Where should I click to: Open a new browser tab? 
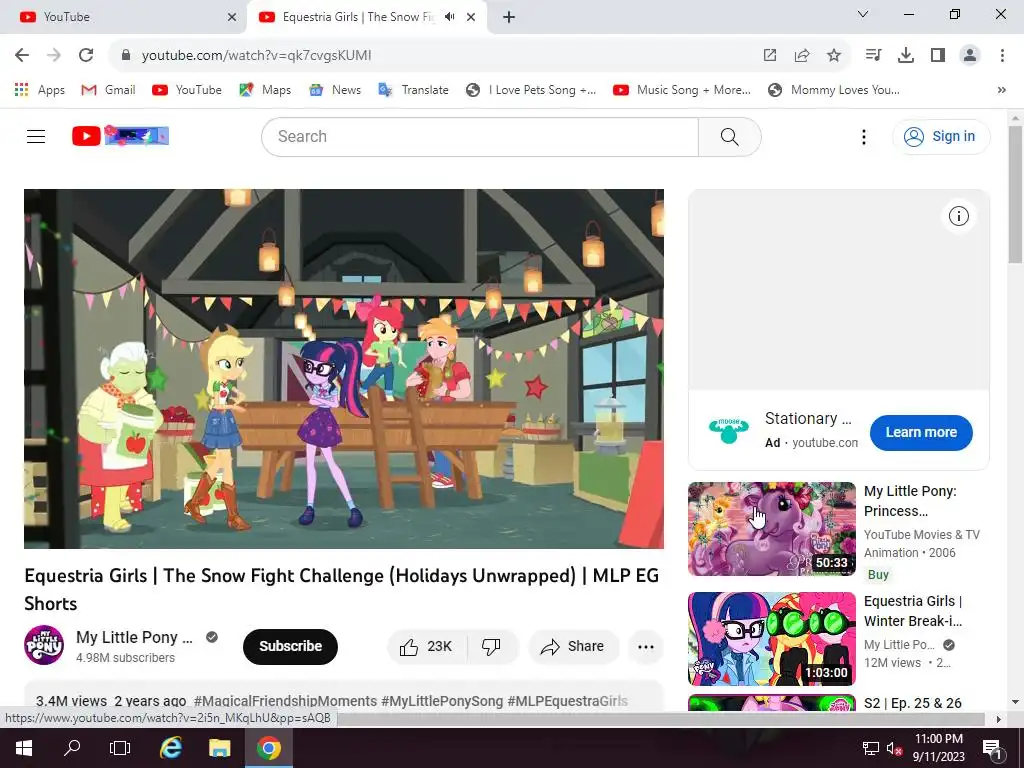pos(509,17)
